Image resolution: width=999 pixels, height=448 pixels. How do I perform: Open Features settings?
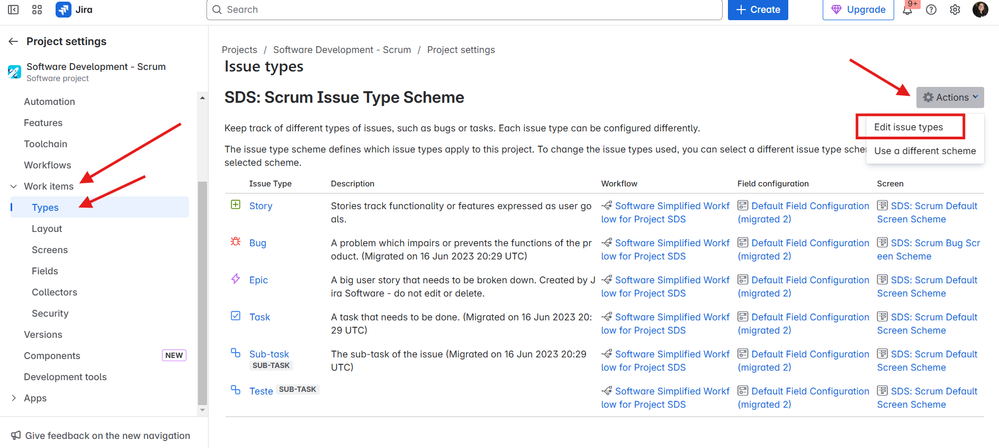coord(43,122)
